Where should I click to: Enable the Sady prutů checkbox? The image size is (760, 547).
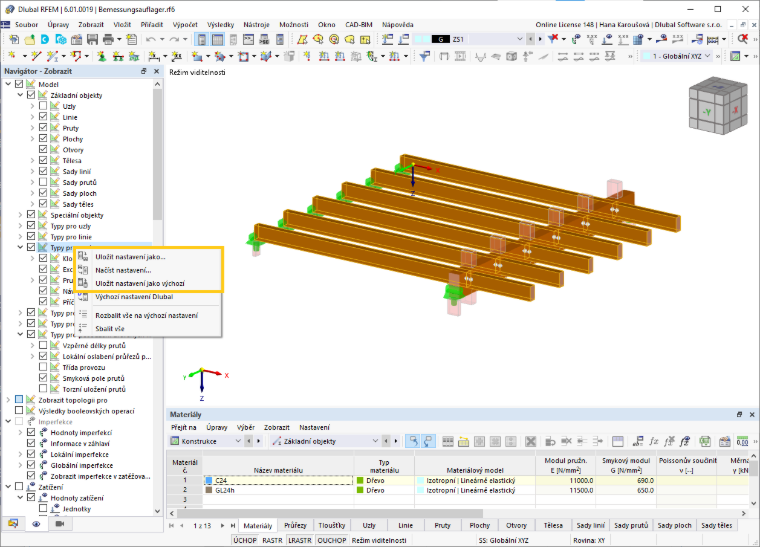(43, 182)
